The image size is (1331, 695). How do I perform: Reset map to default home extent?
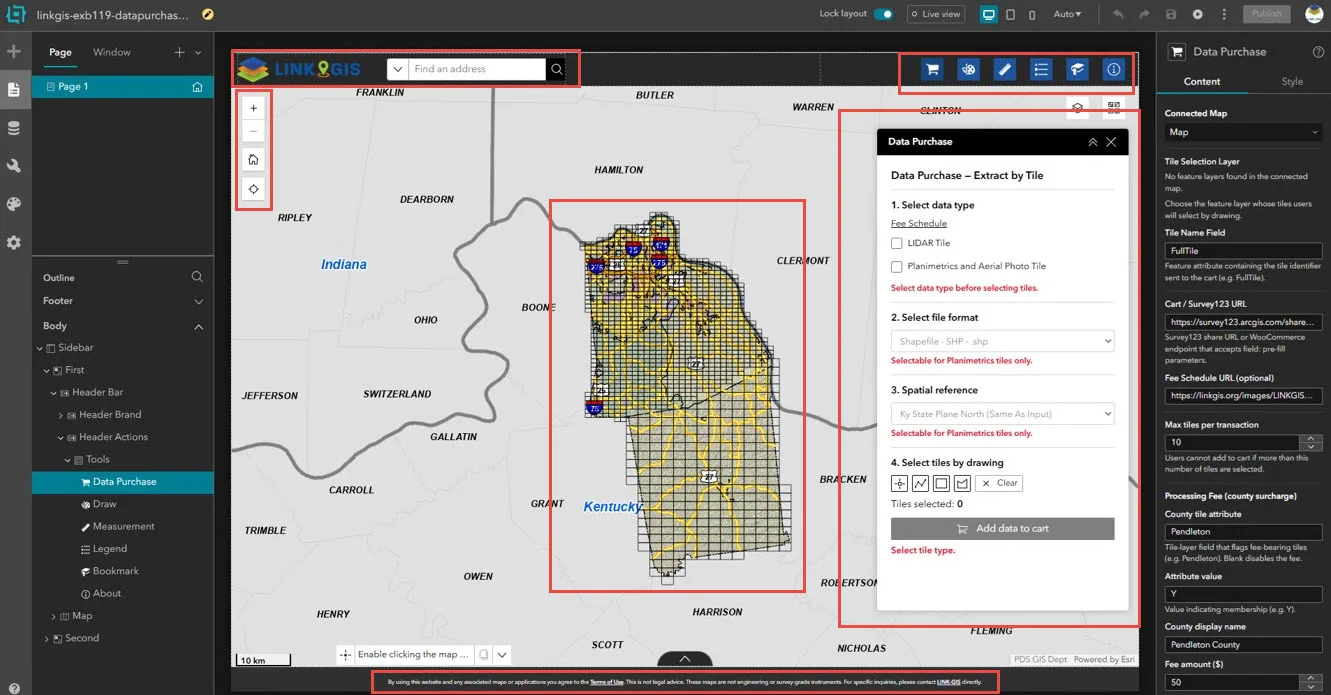point(254,159)
